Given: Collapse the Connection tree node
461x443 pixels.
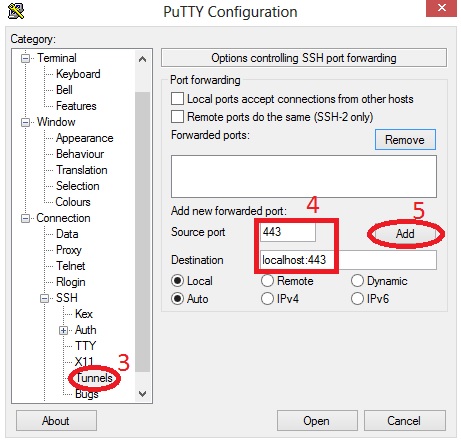Looking at the screenshot, I should pos(25,219).
